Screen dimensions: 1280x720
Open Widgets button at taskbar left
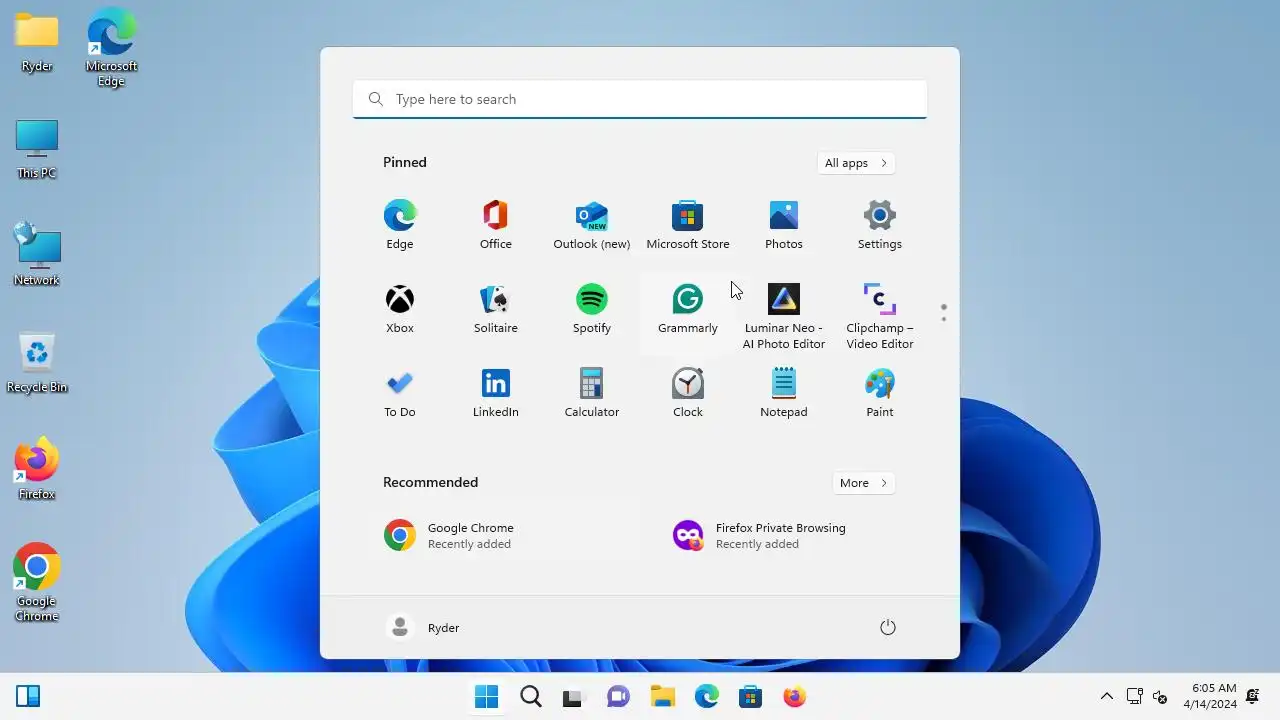[28, 697]
